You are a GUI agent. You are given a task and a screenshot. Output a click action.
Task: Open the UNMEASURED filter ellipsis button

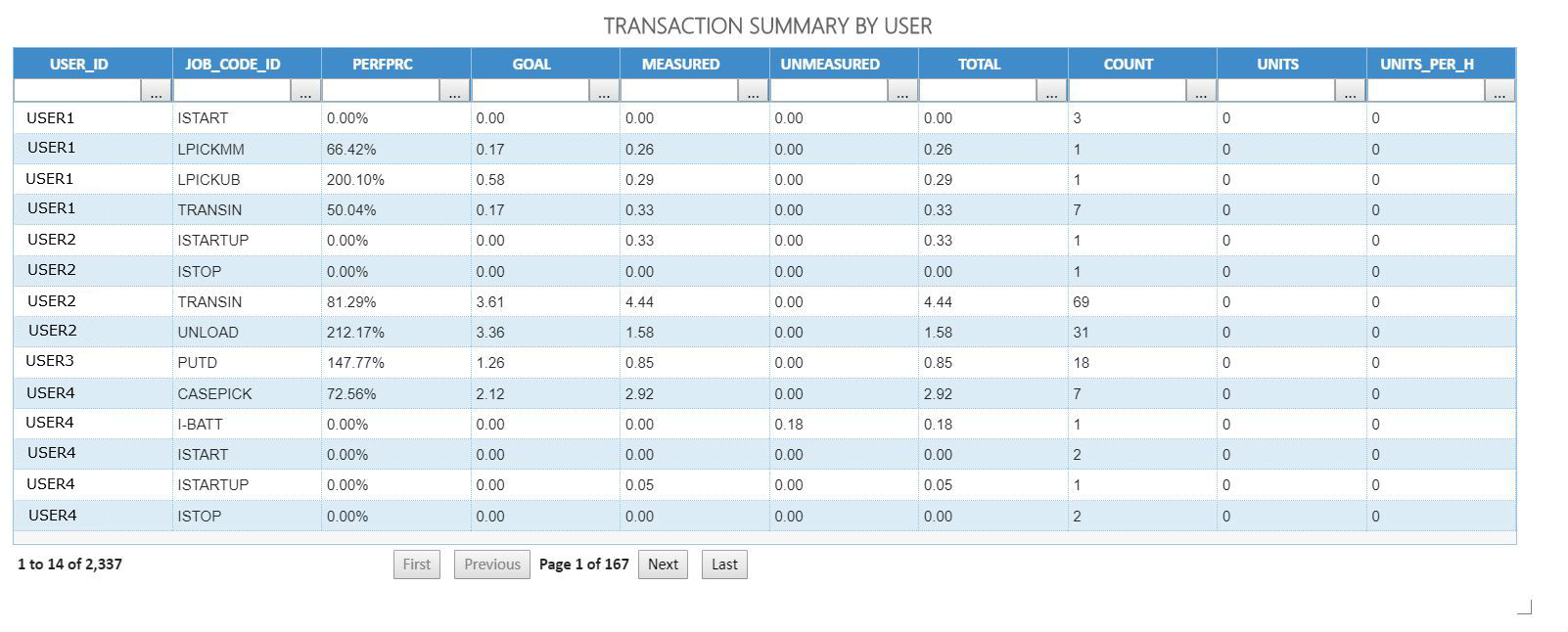tap(902, 91)
